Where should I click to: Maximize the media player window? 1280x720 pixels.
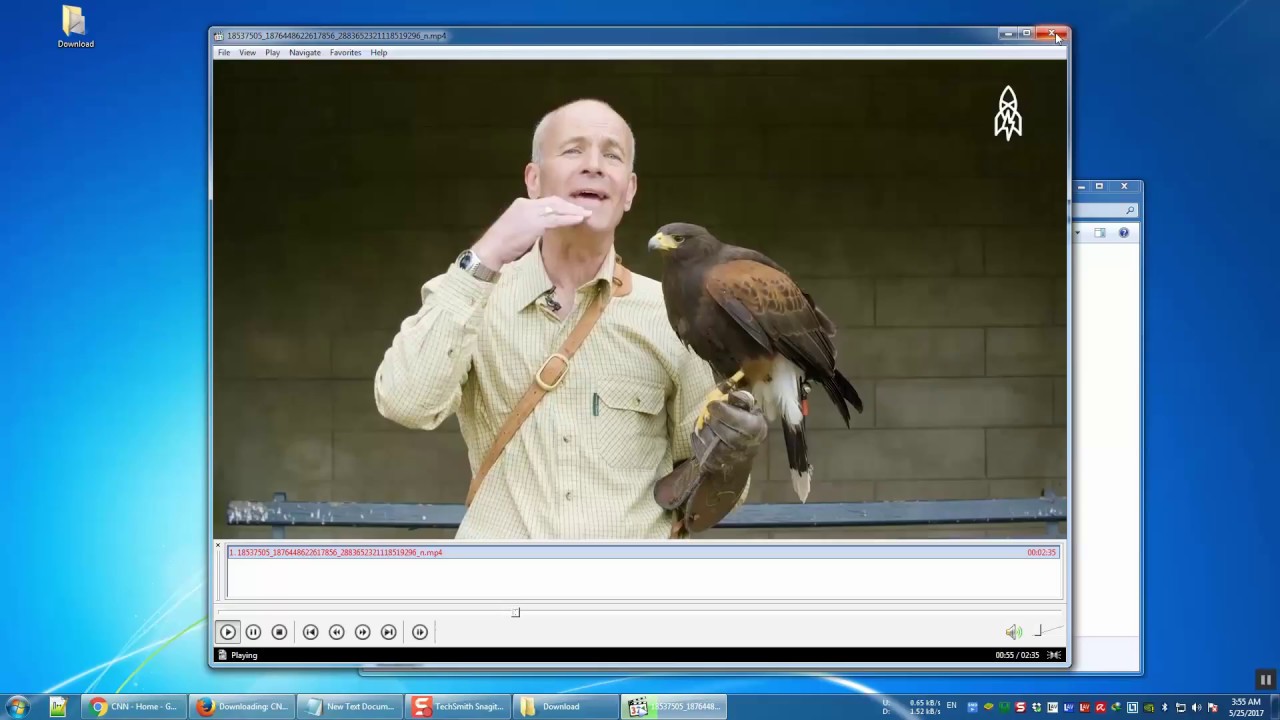click(1026, 34)
